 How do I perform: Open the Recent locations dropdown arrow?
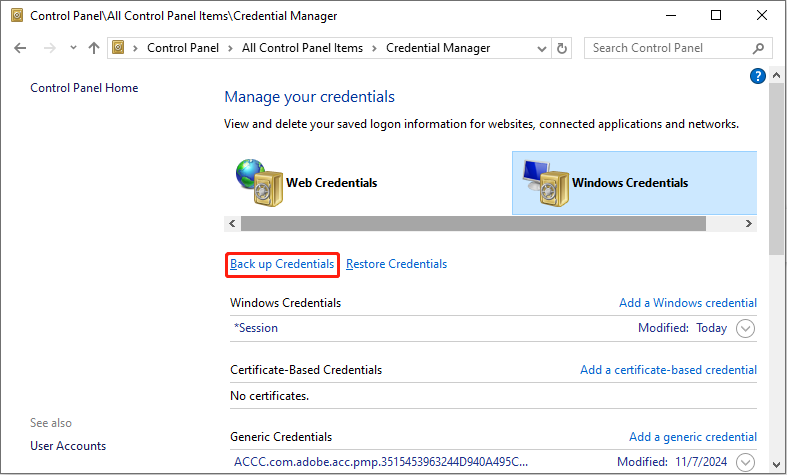click(73, 48)
